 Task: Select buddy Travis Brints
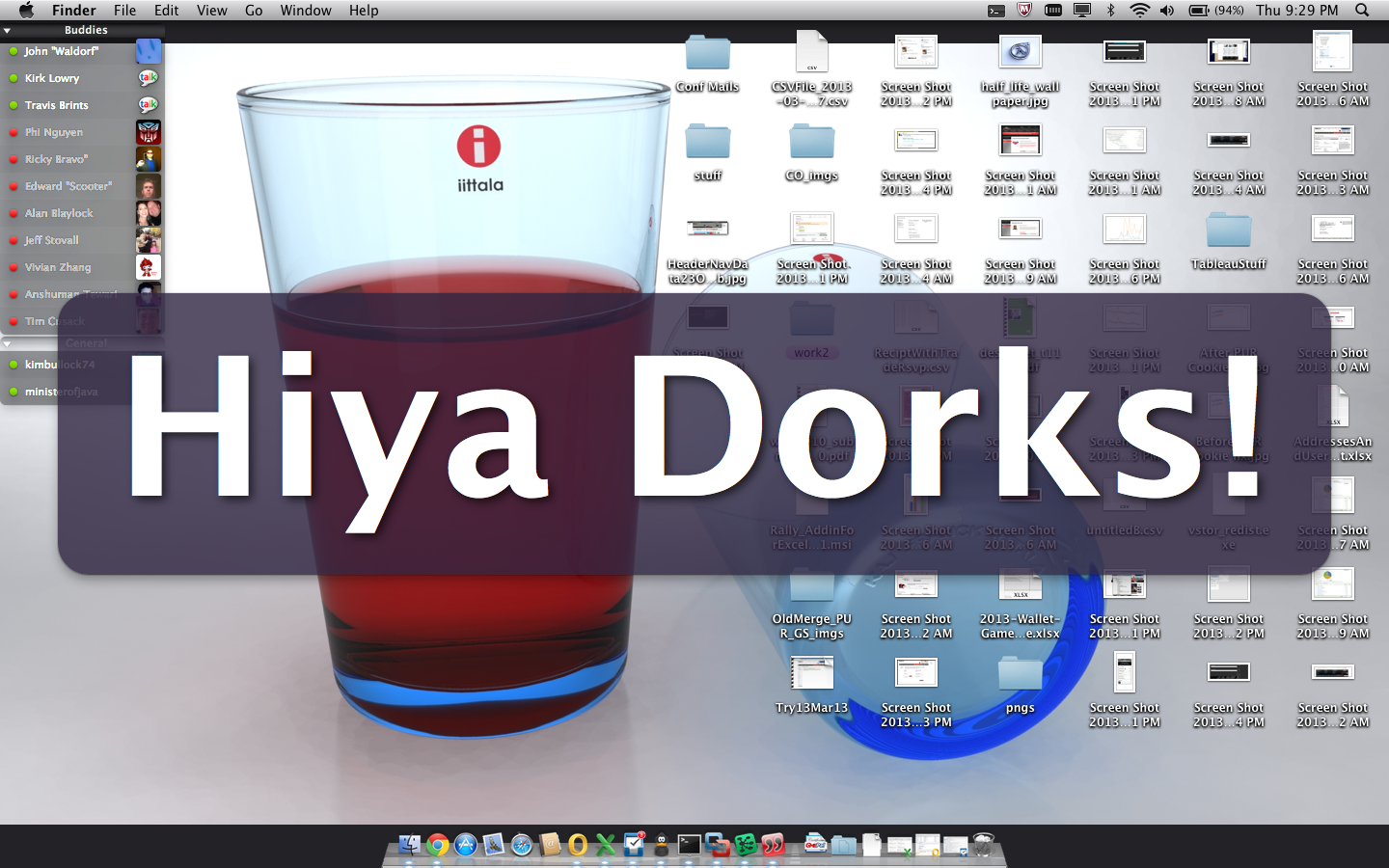click(82, 105)
